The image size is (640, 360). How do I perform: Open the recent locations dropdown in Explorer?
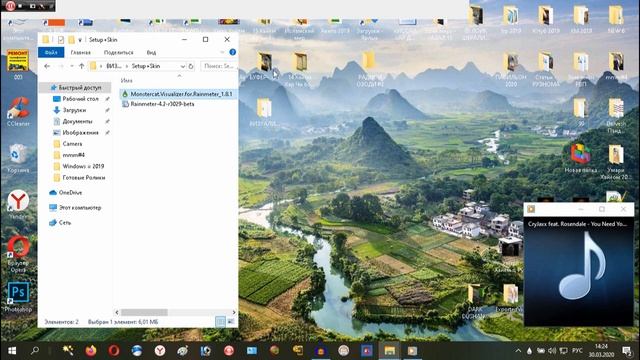(x=71, y=66)
